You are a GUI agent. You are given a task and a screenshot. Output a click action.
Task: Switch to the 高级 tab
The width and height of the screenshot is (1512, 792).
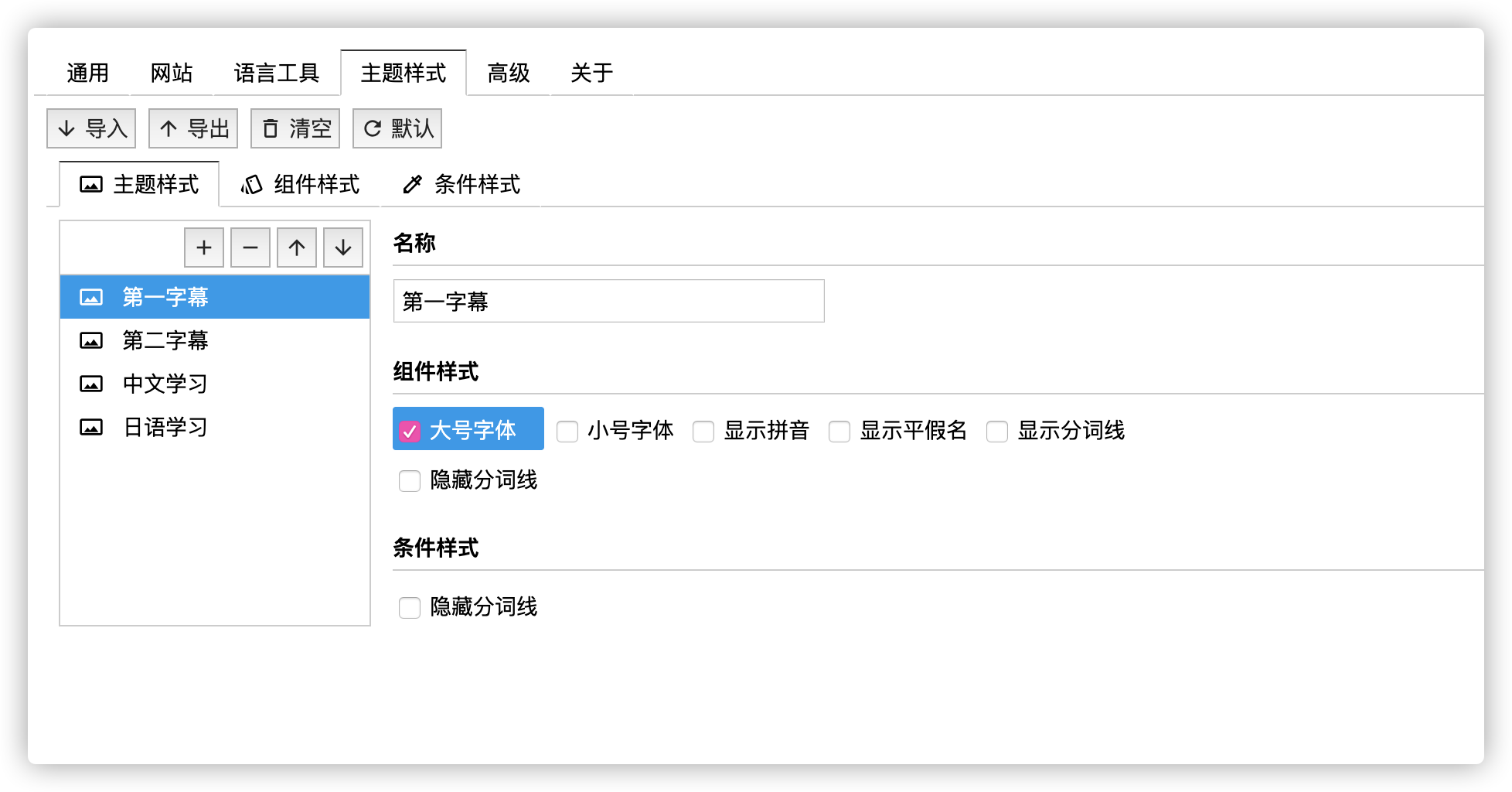pyautogui.click(x=509, y=73)
